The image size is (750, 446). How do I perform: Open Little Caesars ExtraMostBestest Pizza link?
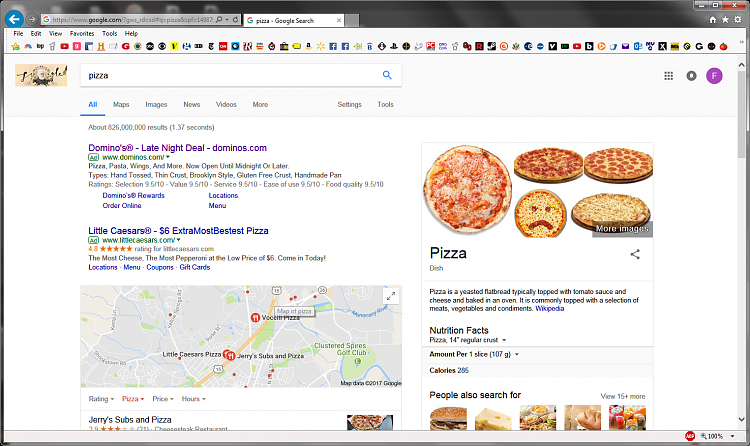pyautogui.click(x=178, y=231)
